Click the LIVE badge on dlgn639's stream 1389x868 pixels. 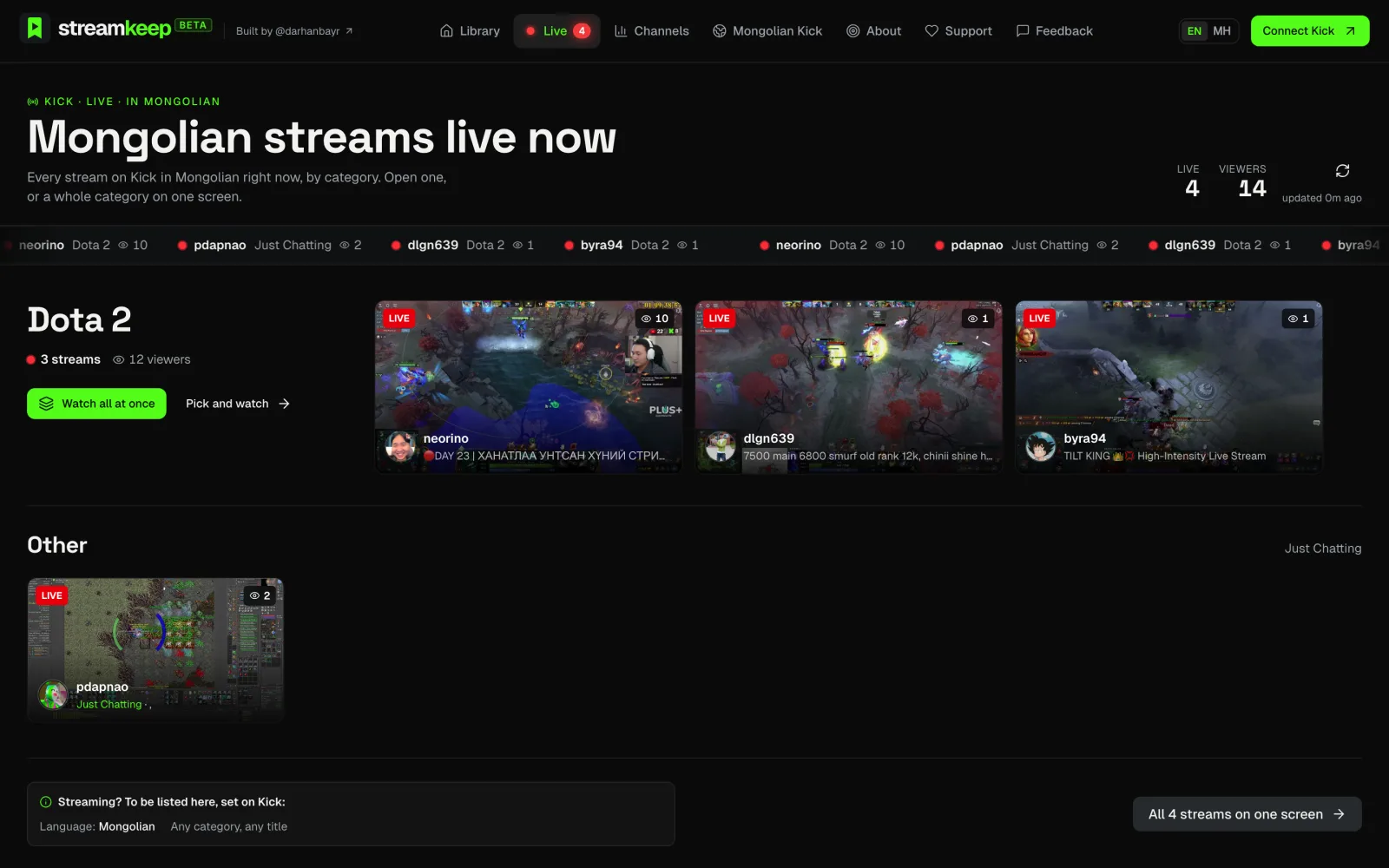point(720,319)
